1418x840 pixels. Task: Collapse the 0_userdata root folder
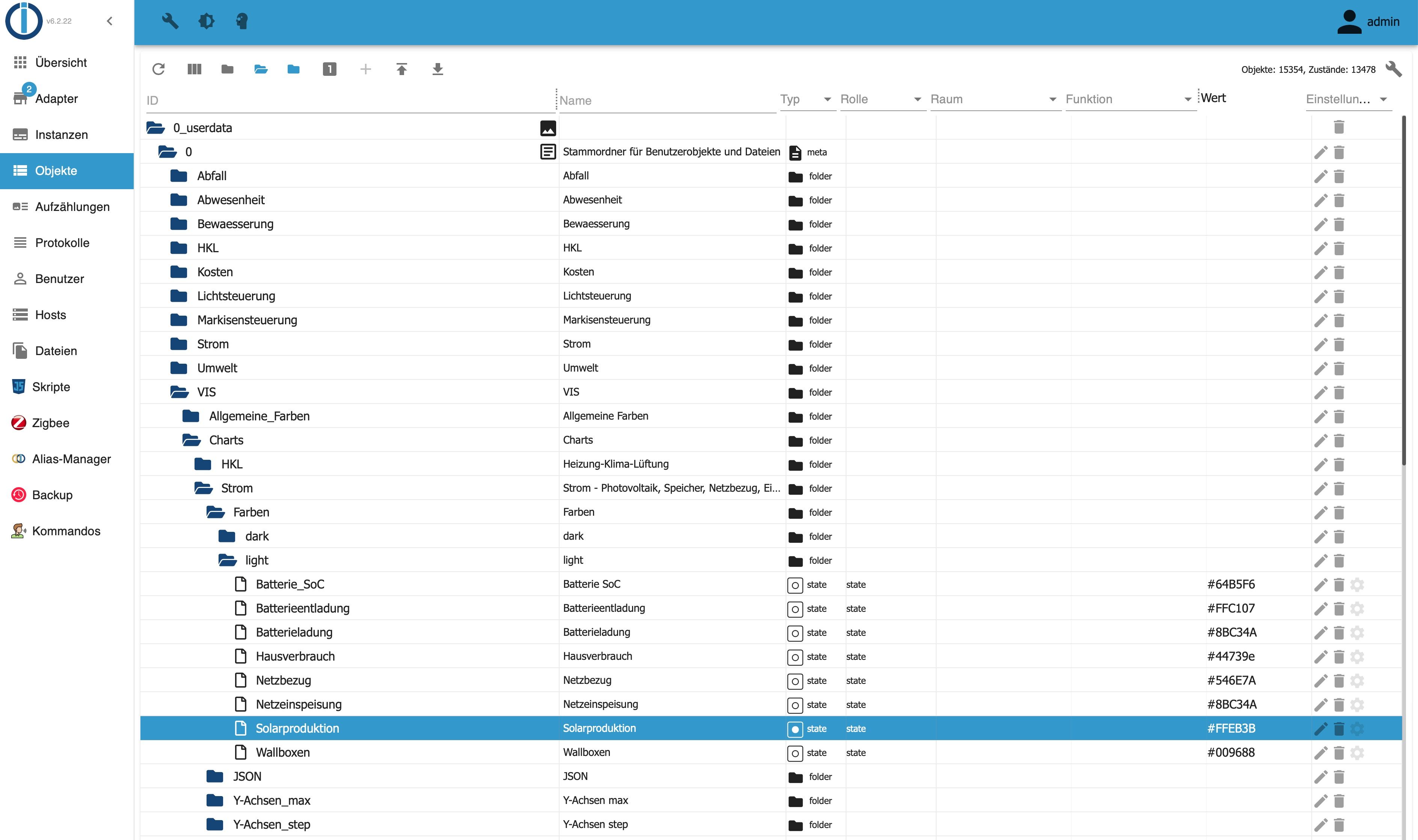(x=156, y=127)
